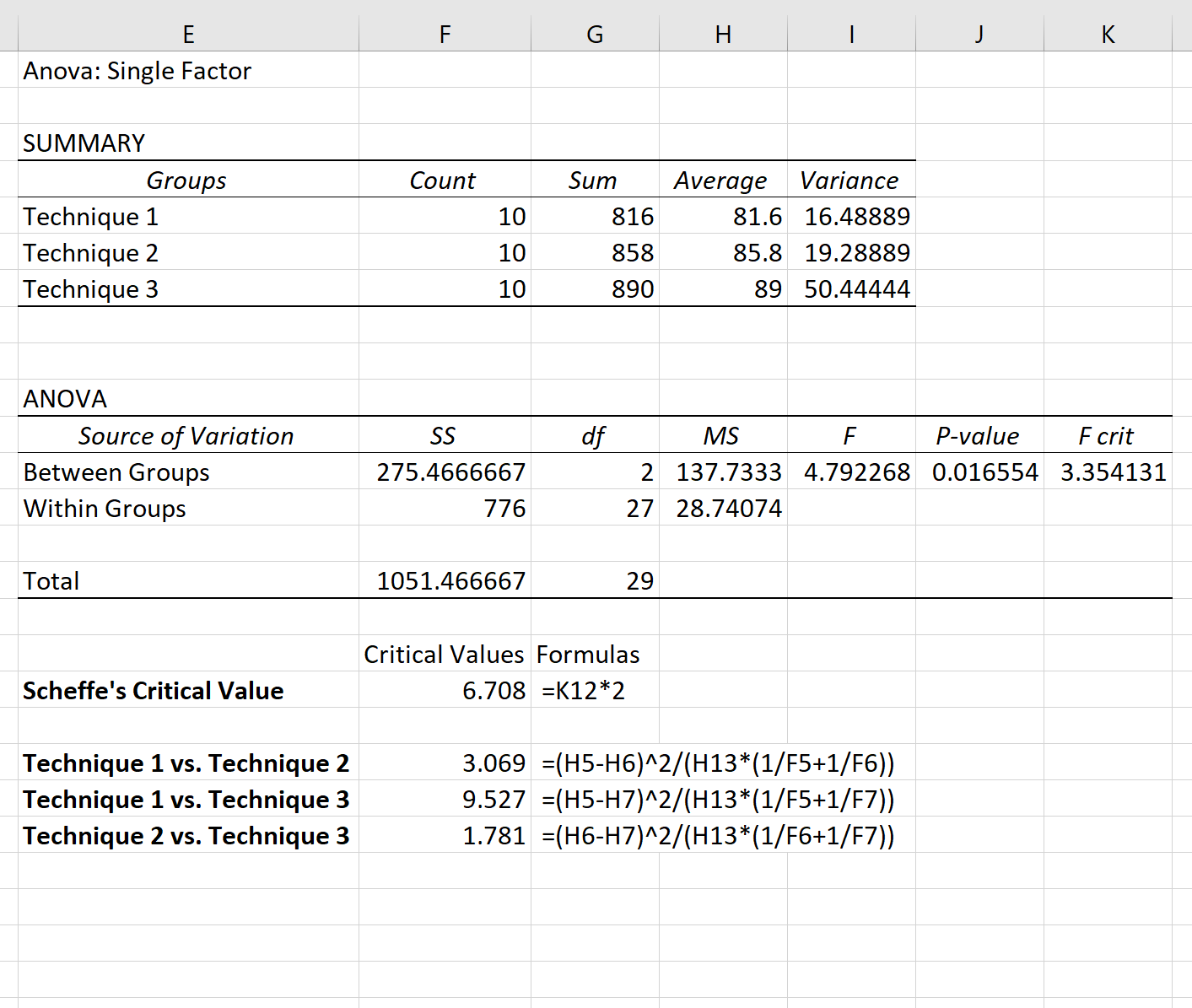Viewport: 1192px width, 1008px height.
Task: Select the sum value 816
Action: pyautogui.click(x=595, y=216)
